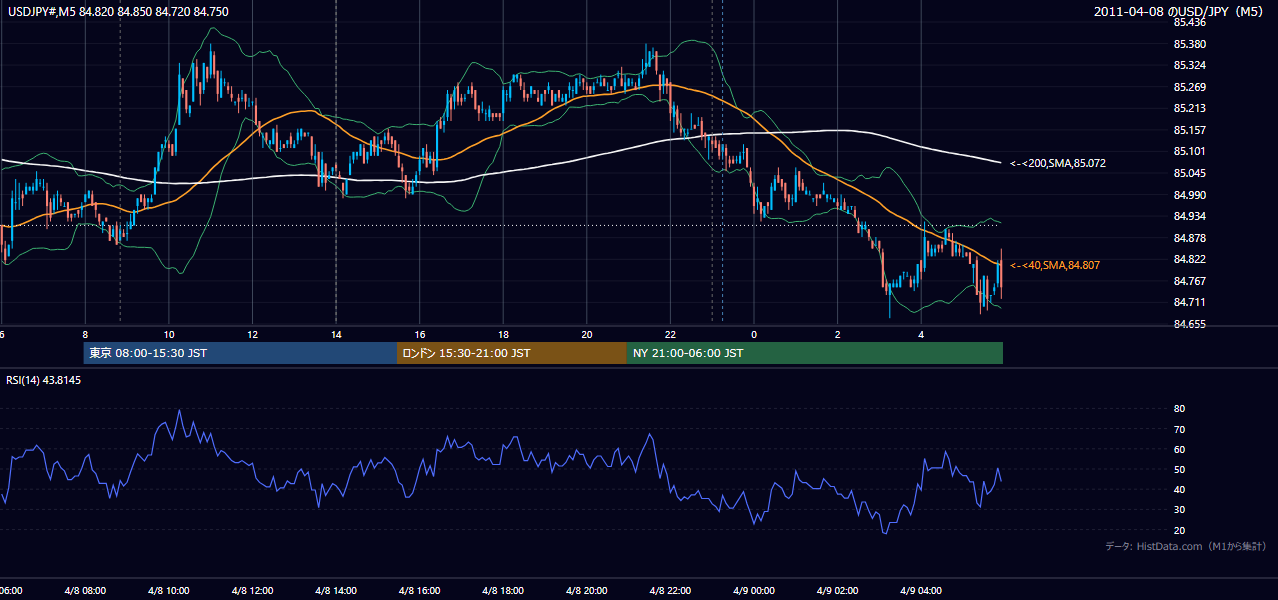Select the 40 SMA 84.807 label
The width and height of the screenshot is (1278, 600).
(1055, 265)
